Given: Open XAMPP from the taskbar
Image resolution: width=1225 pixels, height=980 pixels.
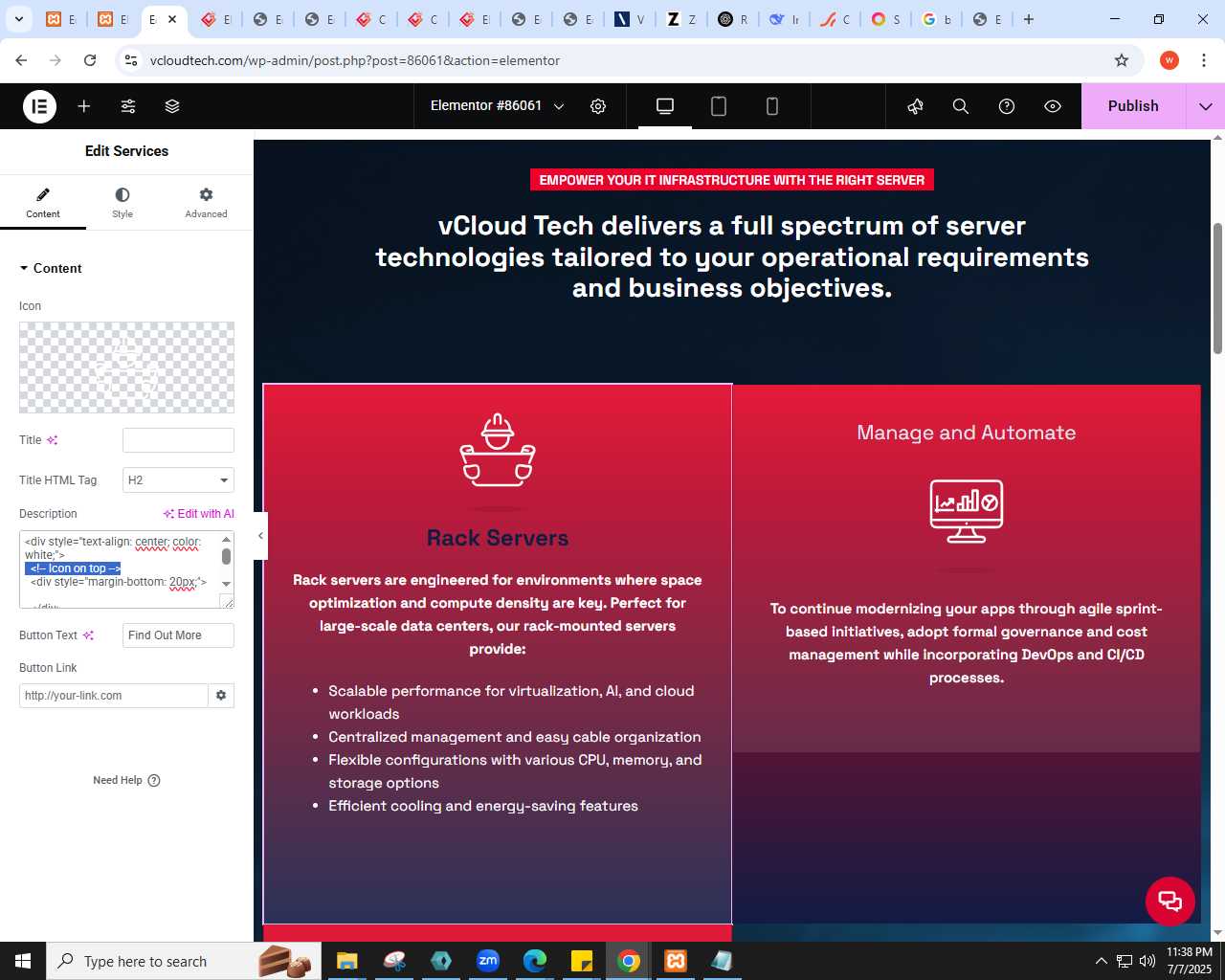Looking at the screenshot, I should 676,961.
